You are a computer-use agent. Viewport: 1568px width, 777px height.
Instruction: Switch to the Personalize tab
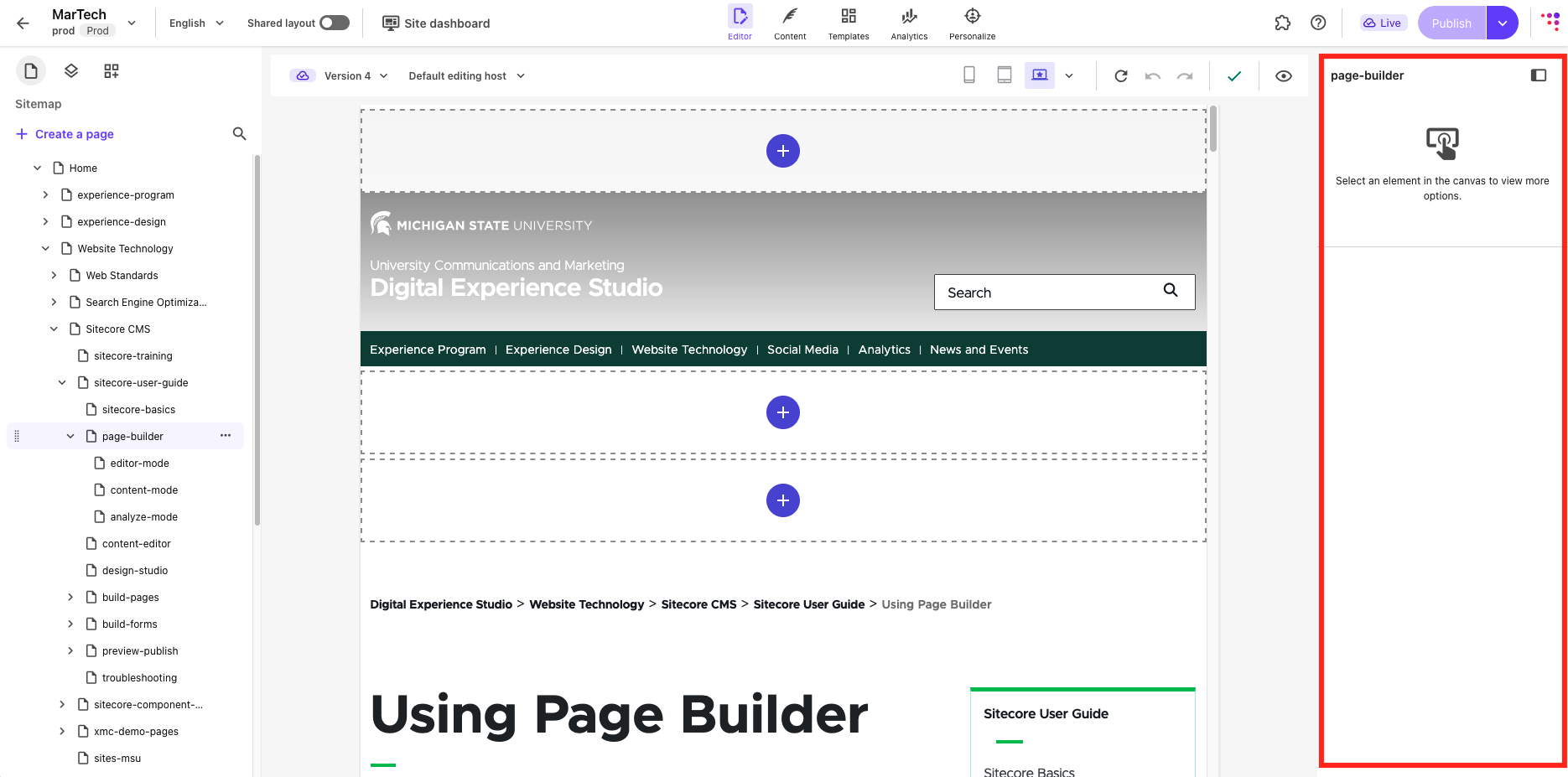point(973,23)
